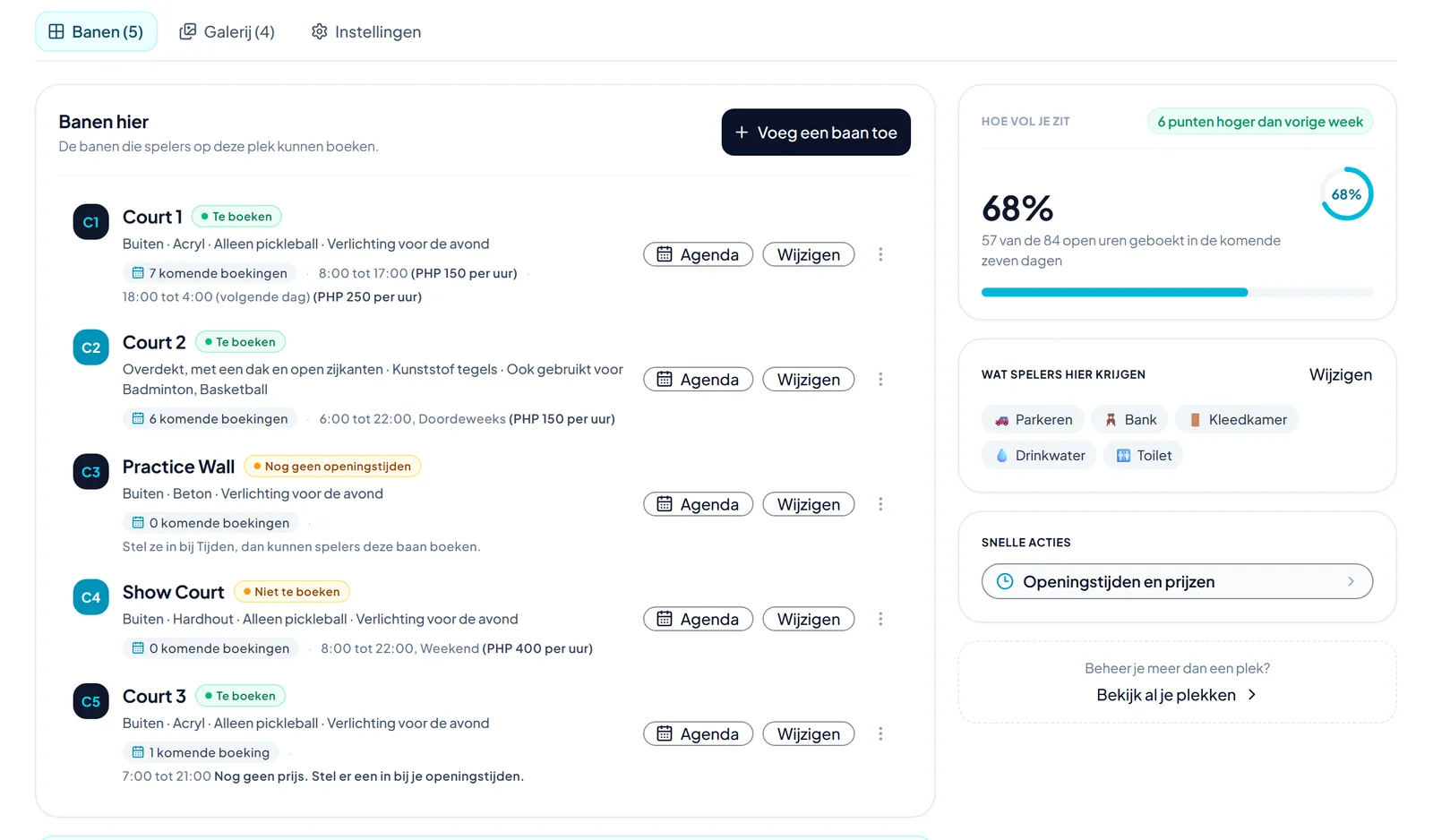Open the Instellingen tab
Image resolution: width=1433 pixels, height=840 pixels.
365,32
